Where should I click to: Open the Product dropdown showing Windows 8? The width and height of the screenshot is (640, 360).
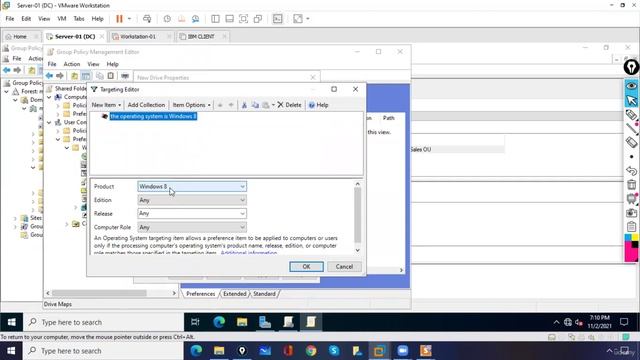pos(192,187)
